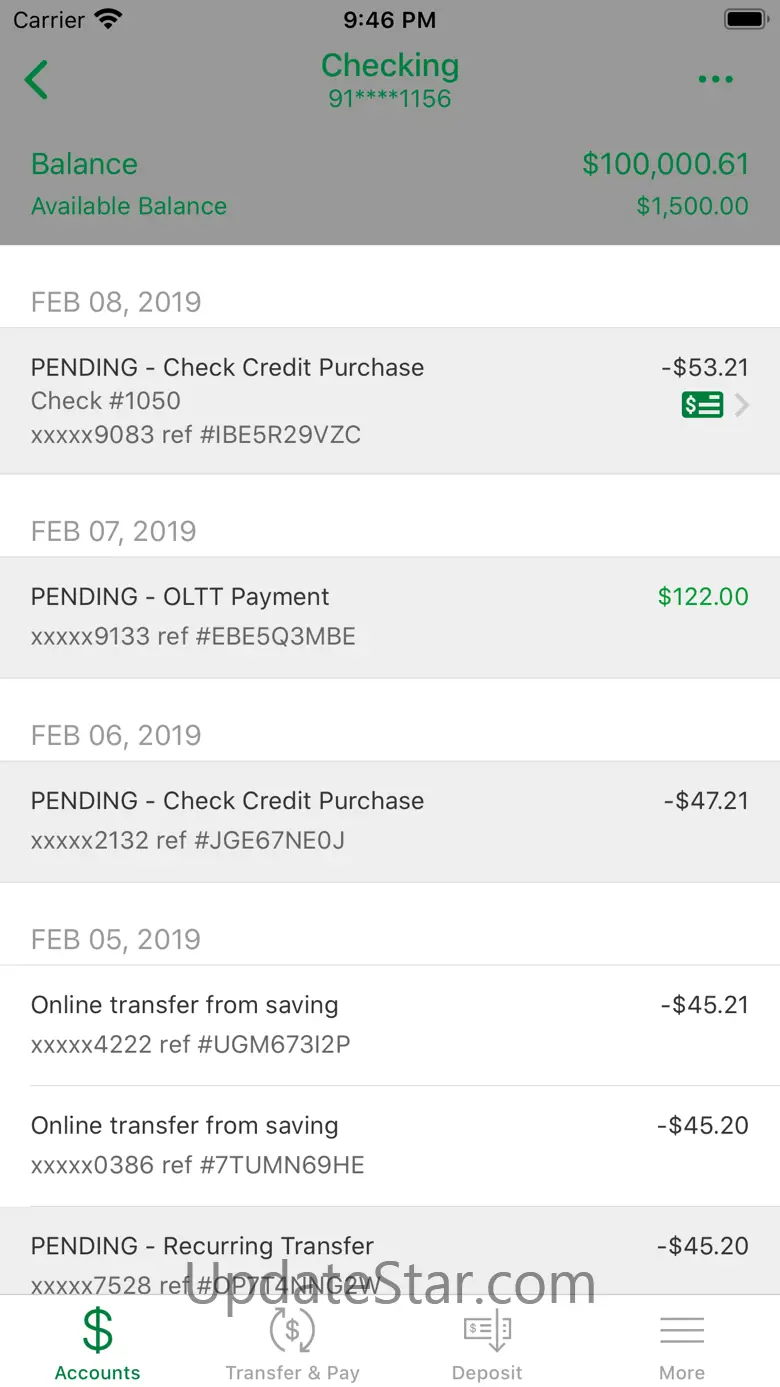The width and height of the screenshot is (780, 1387).
Task: Switch to the Deposit tab label
Action: coord(487,1373)
